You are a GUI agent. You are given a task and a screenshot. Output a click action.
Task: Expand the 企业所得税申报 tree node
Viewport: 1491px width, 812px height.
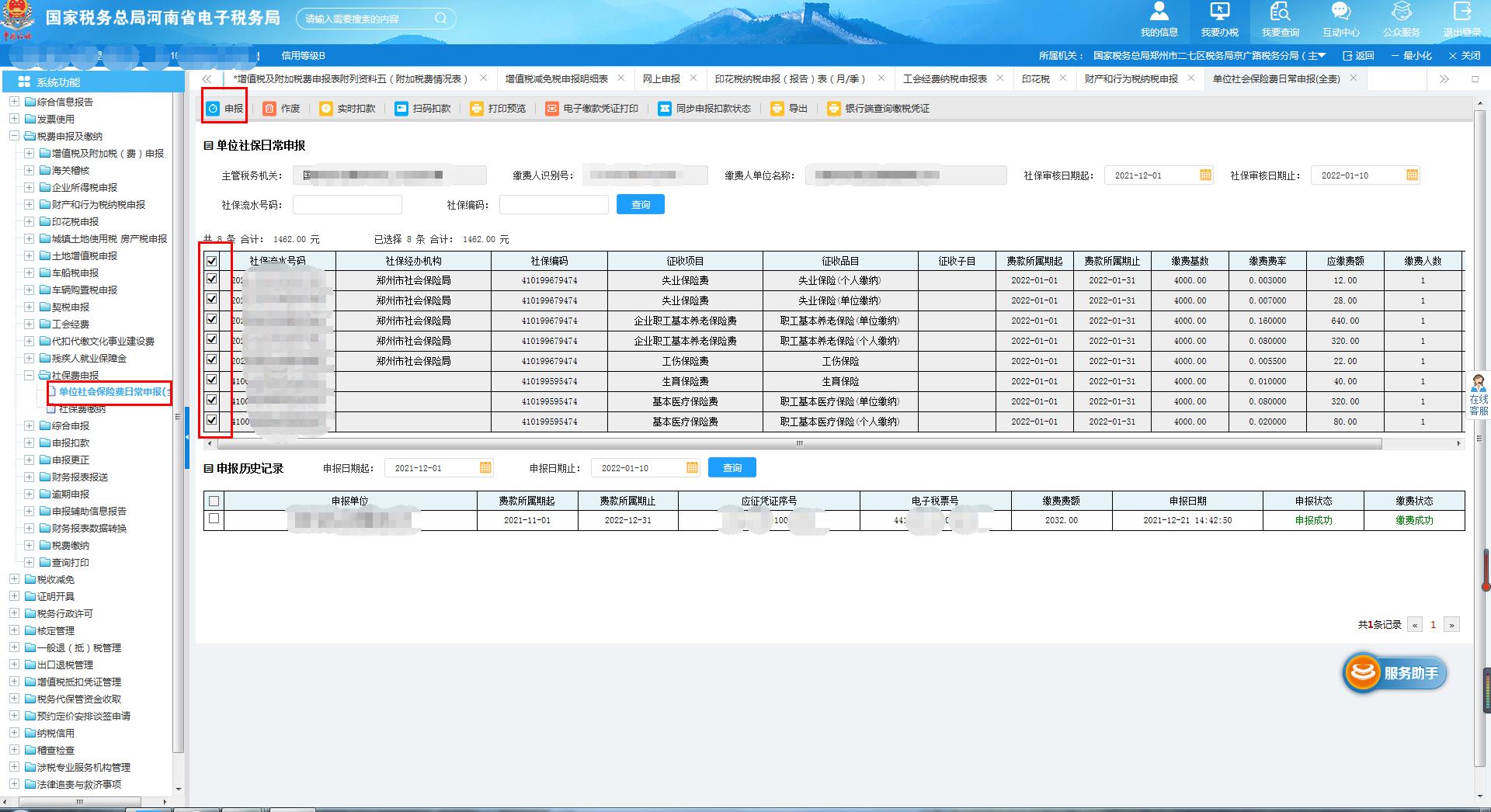coord(29,187)
